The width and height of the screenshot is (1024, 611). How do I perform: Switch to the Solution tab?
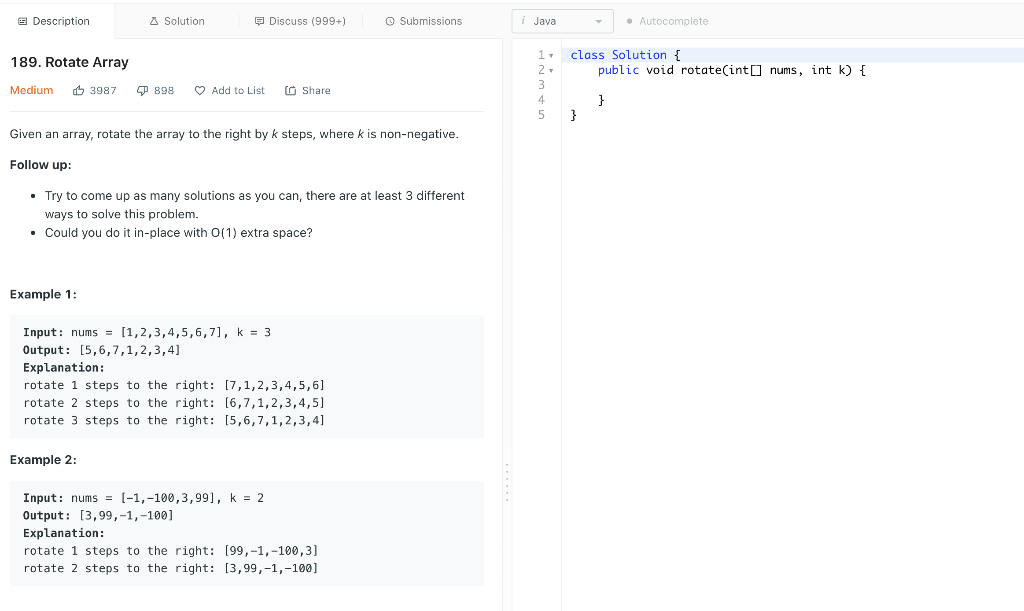click(177, 21)
